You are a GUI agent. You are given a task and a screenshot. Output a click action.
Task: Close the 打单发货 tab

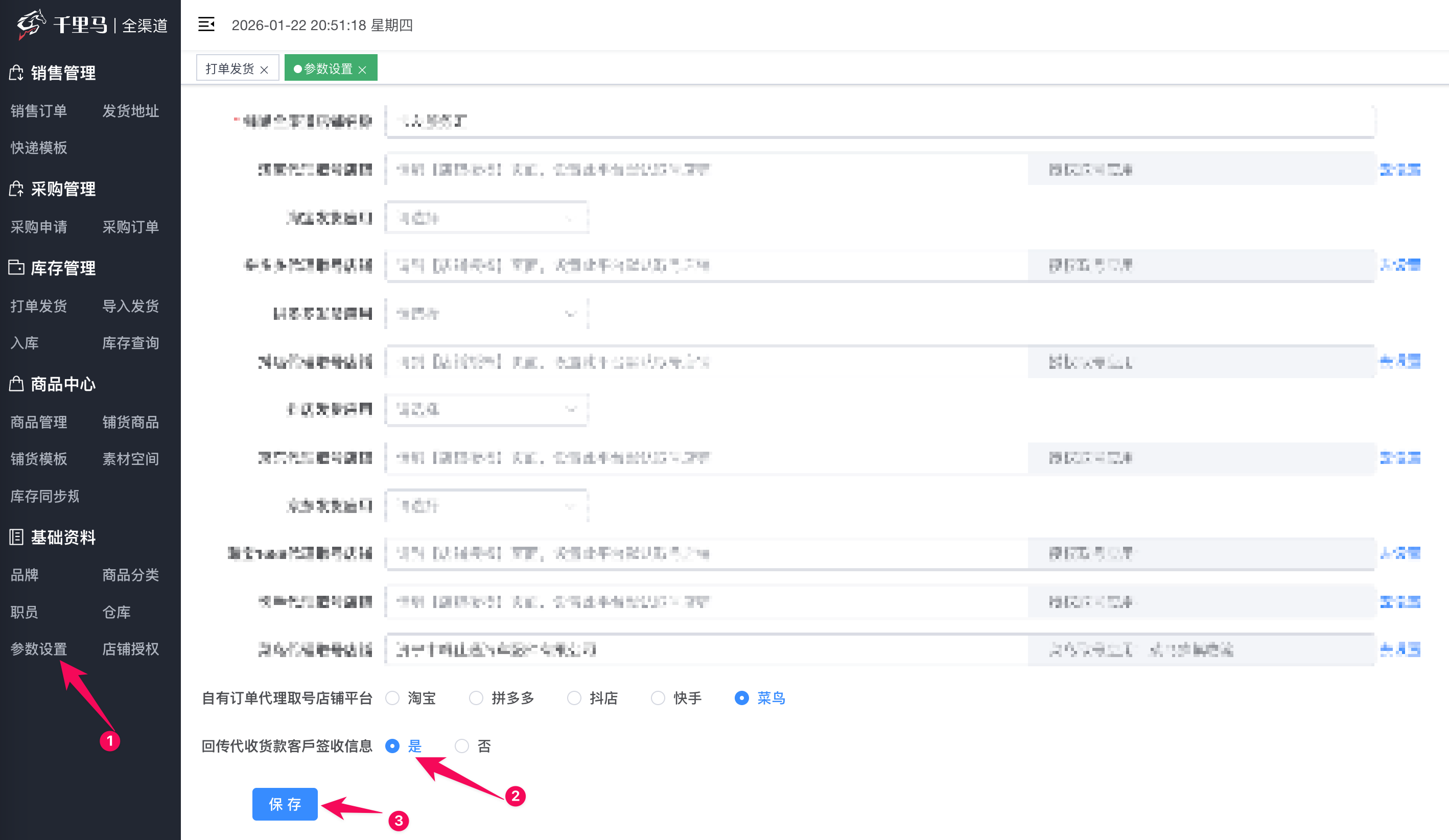pos(264,69)
